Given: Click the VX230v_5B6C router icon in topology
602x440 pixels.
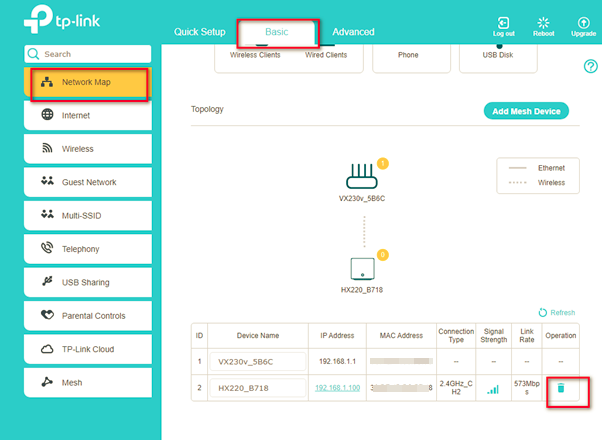Looking at the screenshot, I should tap(362, 176).
